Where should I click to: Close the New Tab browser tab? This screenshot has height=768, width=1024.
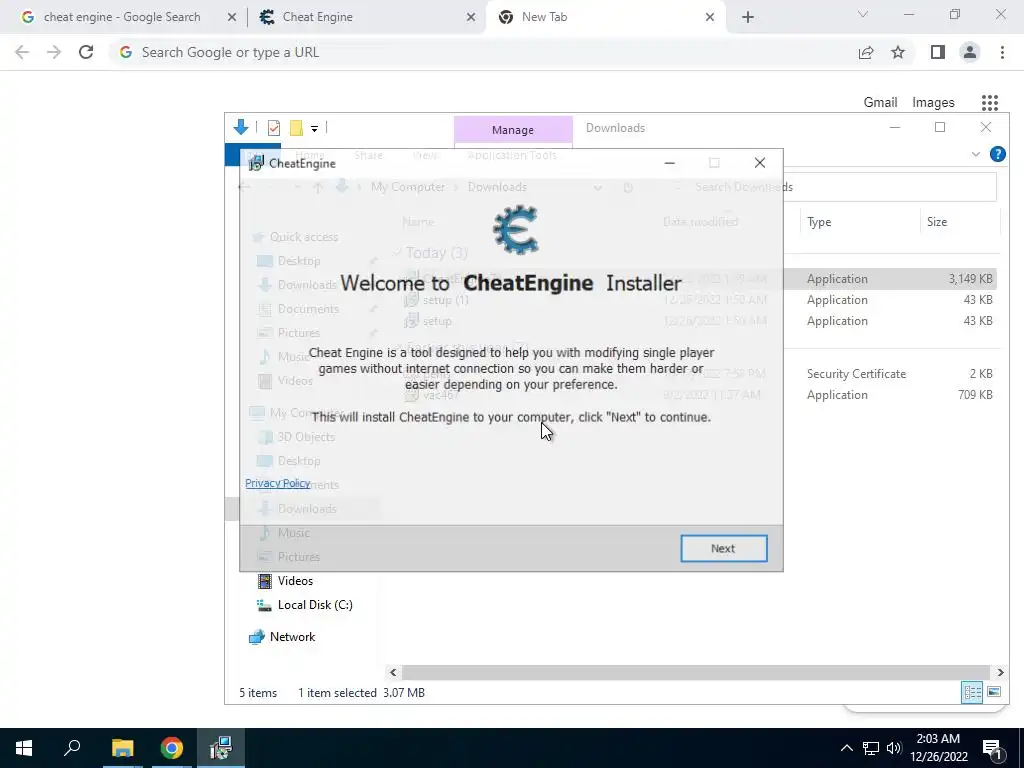click(710, 18)
